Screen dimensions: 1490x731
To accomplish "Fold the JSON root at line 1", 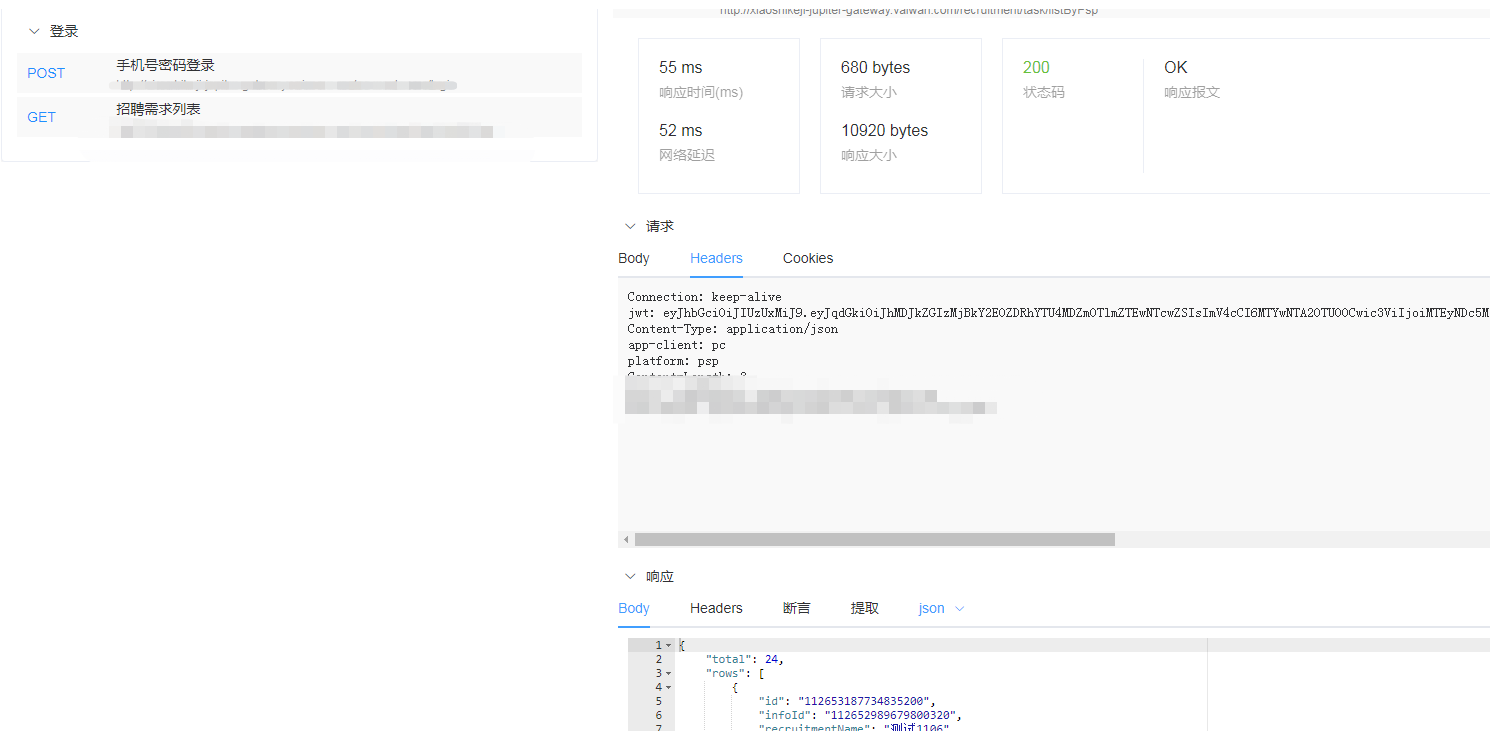I will 668,646.
